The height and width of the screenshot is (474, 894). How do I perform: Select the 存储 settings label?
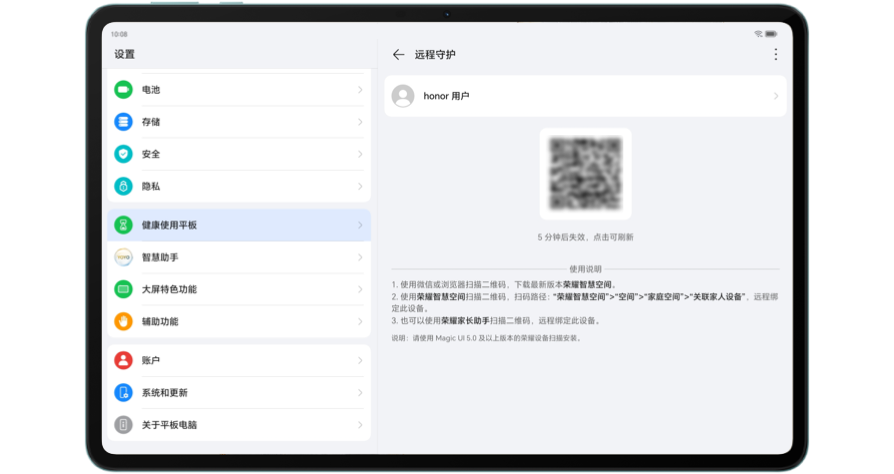pyautogui.click(x=151, y=121)
